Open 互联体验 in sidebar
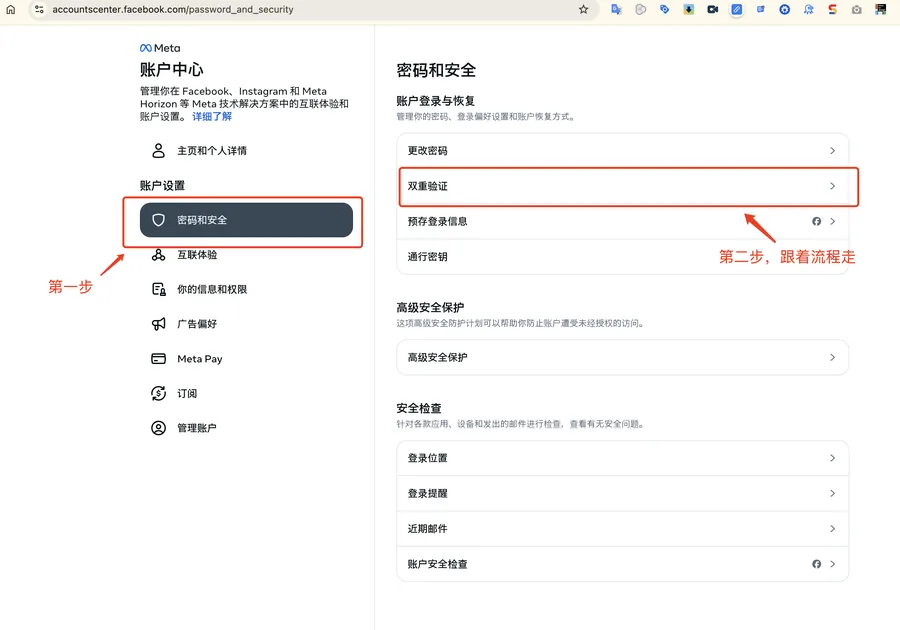 click(246, 255)
